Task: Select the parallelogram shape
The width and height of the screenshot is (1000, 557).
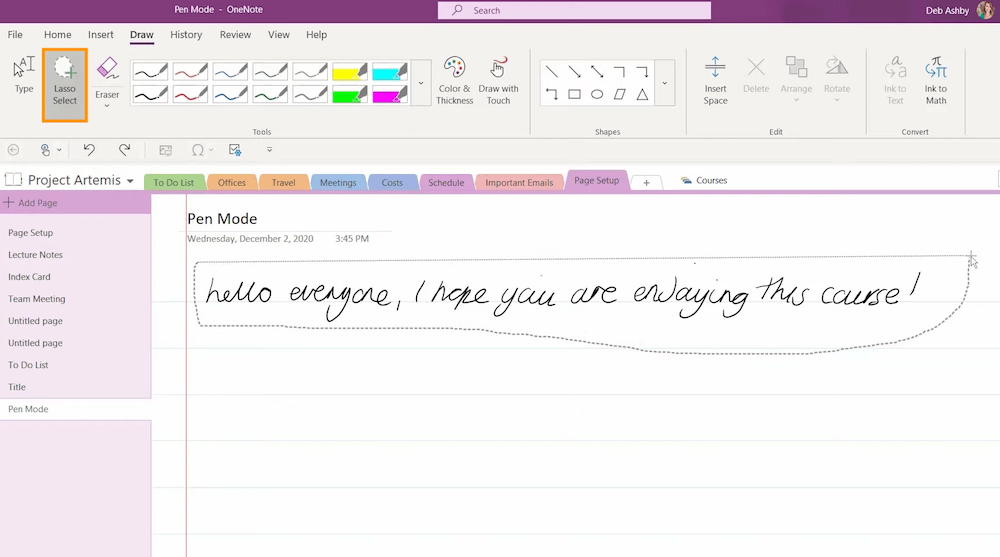Action: coord(619,94)
